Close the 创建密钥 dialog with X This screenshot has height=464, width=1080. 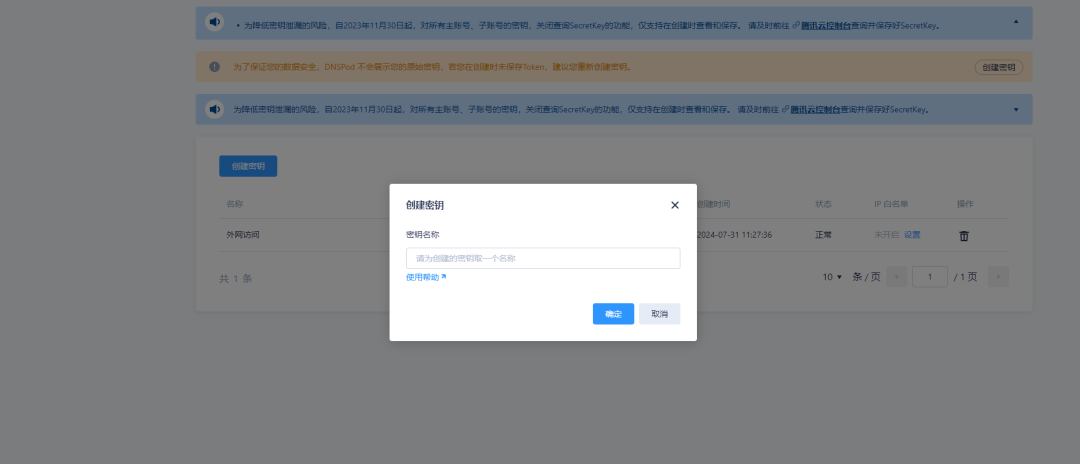674,205
